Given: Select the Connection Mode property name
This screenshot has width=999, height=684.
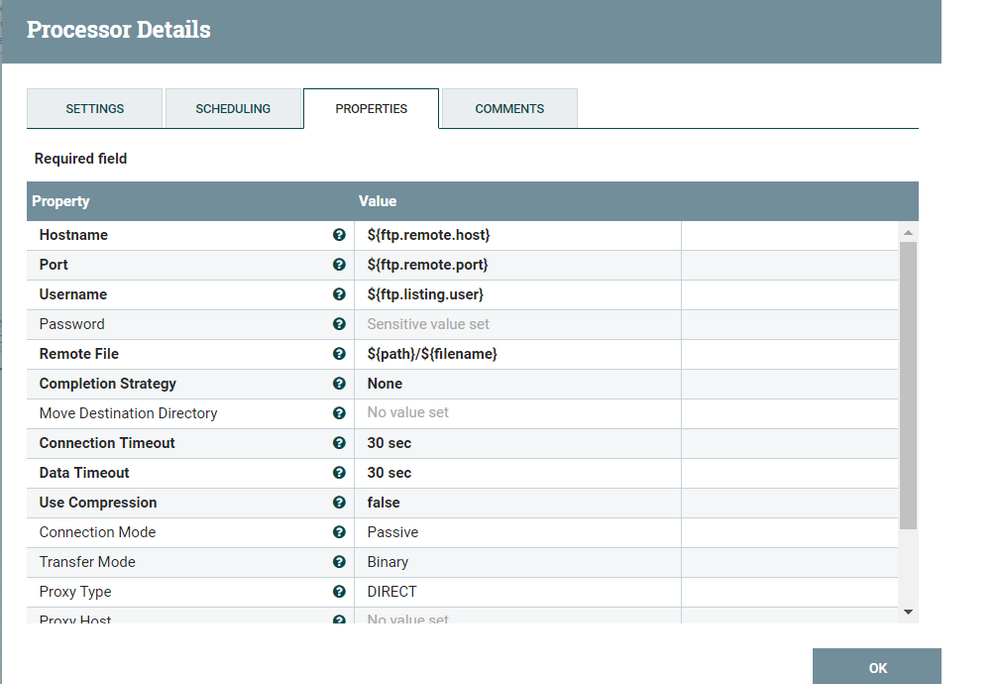Looking at the screenshot, I should coord(97,532).
